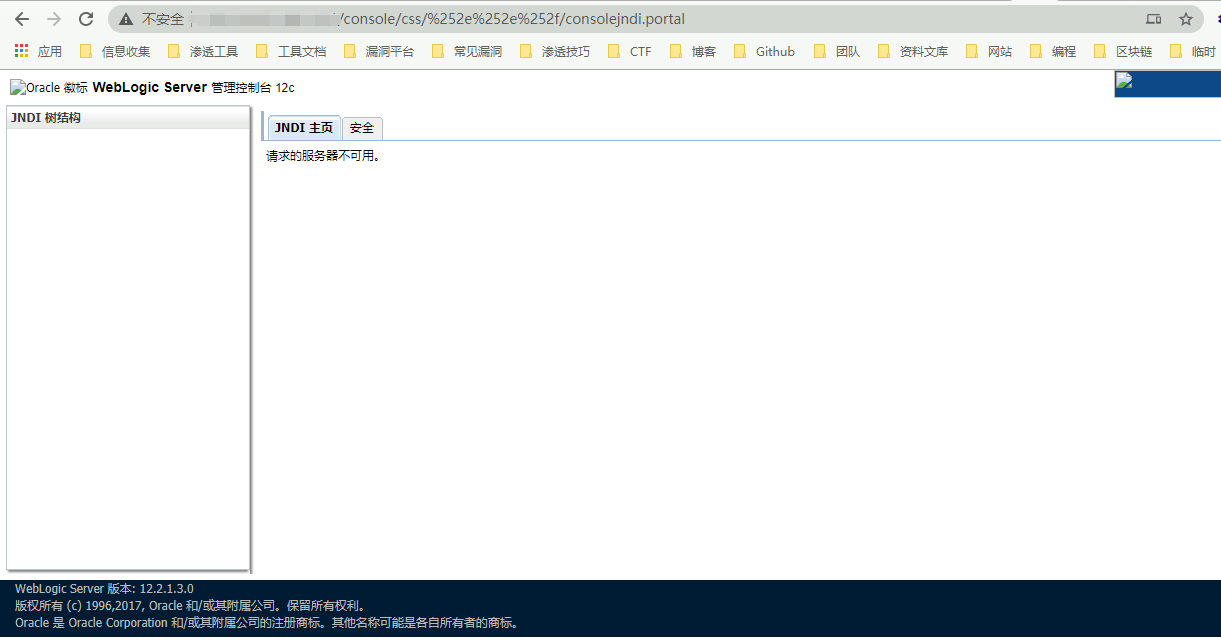
Task: Click the JNDI 树结构 panel header
Action: (x=127, y=118)
